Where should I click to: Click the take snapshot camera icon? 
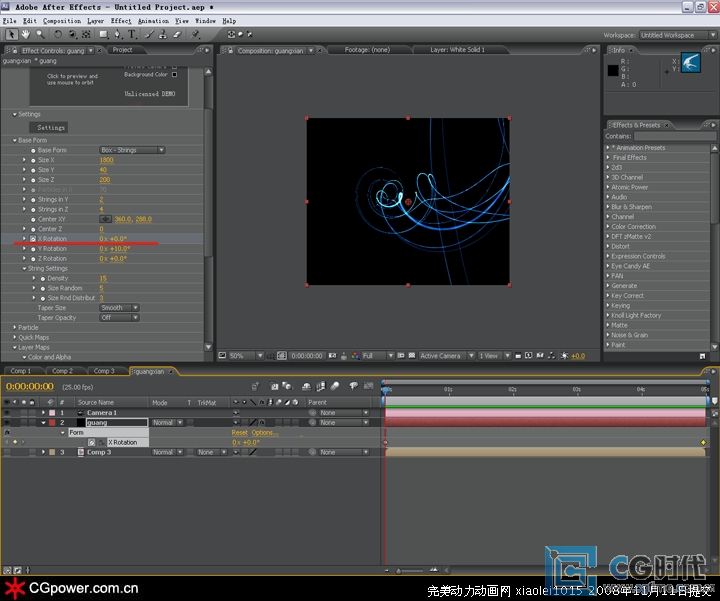point(332,356)
